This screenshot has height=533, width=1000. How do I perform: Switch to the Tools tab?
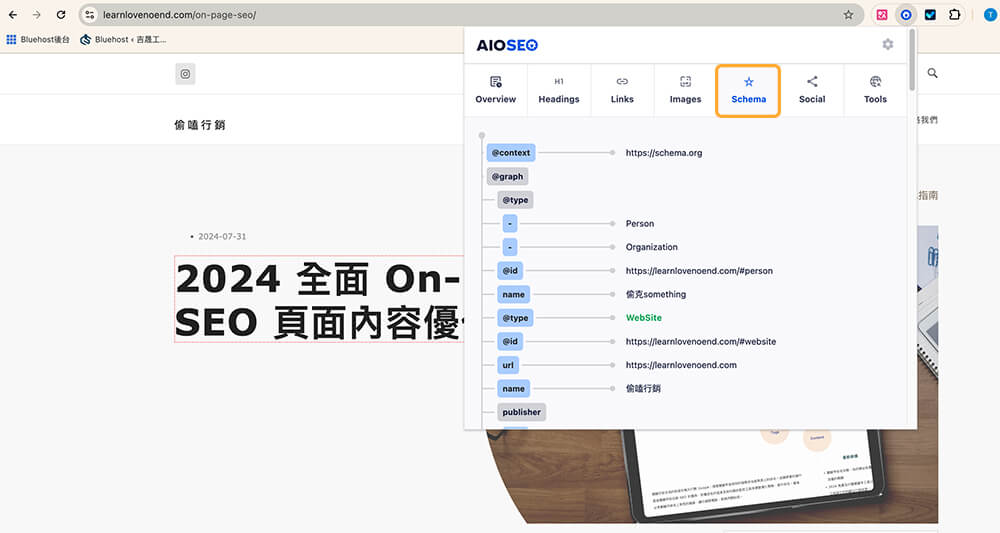[x=875, y=91]
